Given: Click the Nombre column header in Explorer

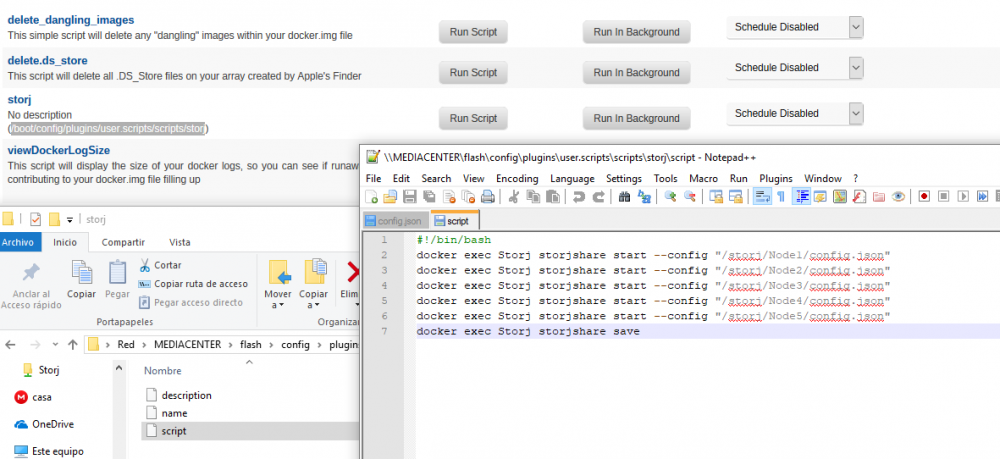Looking at the screenshot, I should (163, 370).
